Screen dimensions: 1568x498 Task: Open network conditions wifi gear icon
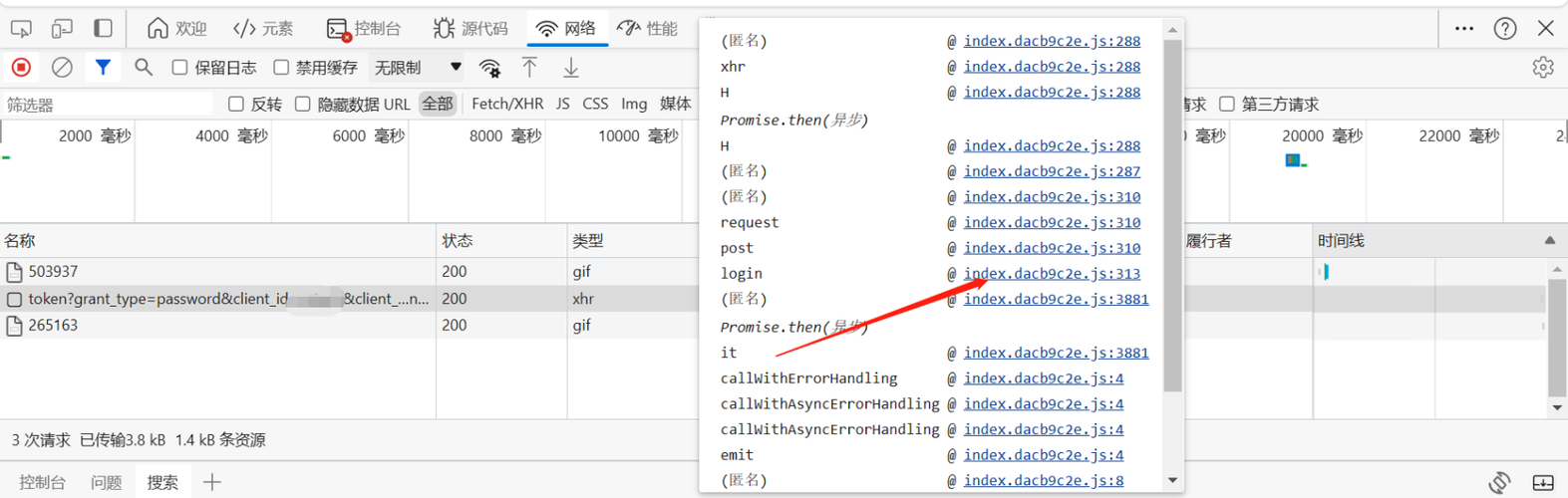(x=489, y=68)
